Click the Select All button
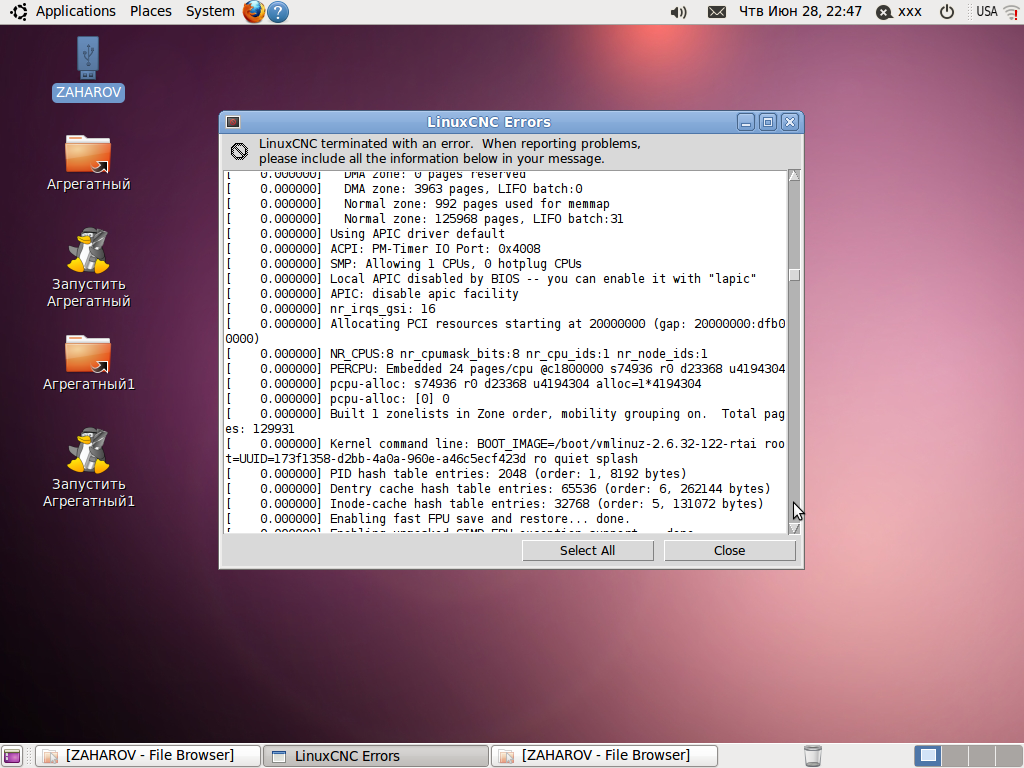1024x768 pixels. pyautogui.click(x=588, y=551)
